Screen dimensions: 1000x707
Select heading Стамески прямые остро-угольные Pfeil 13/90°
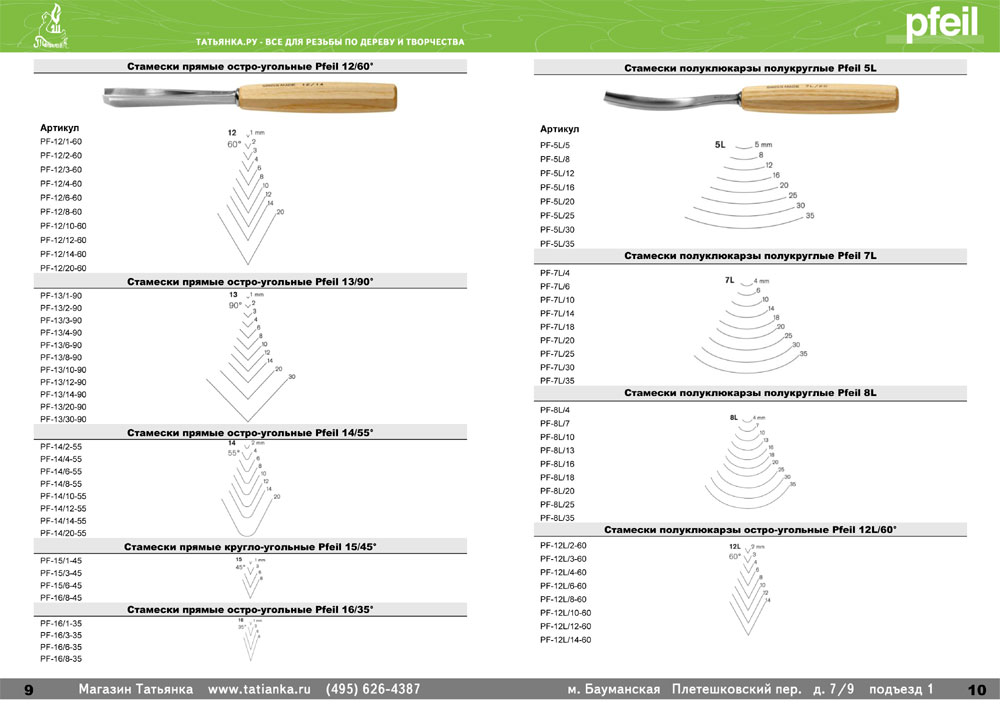pyautogui.click(x=250, y=282)
